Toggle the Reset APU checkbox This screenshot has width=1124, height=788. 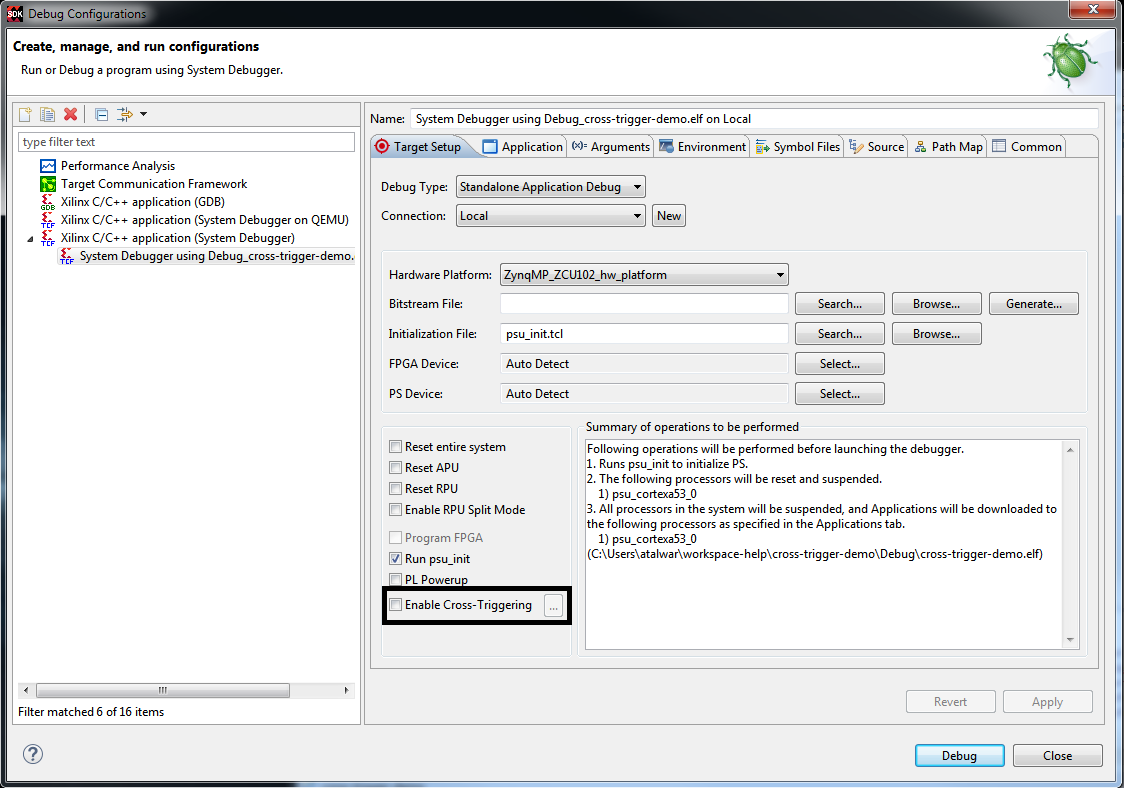[395, 467]
